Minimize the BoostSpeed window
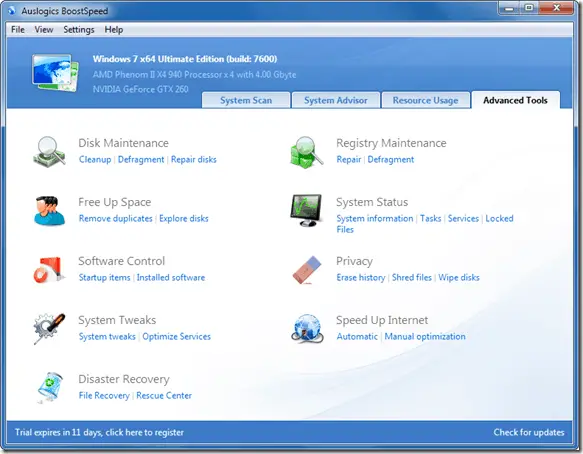This screenshot has height=454, width=583. tap(509, 8)
